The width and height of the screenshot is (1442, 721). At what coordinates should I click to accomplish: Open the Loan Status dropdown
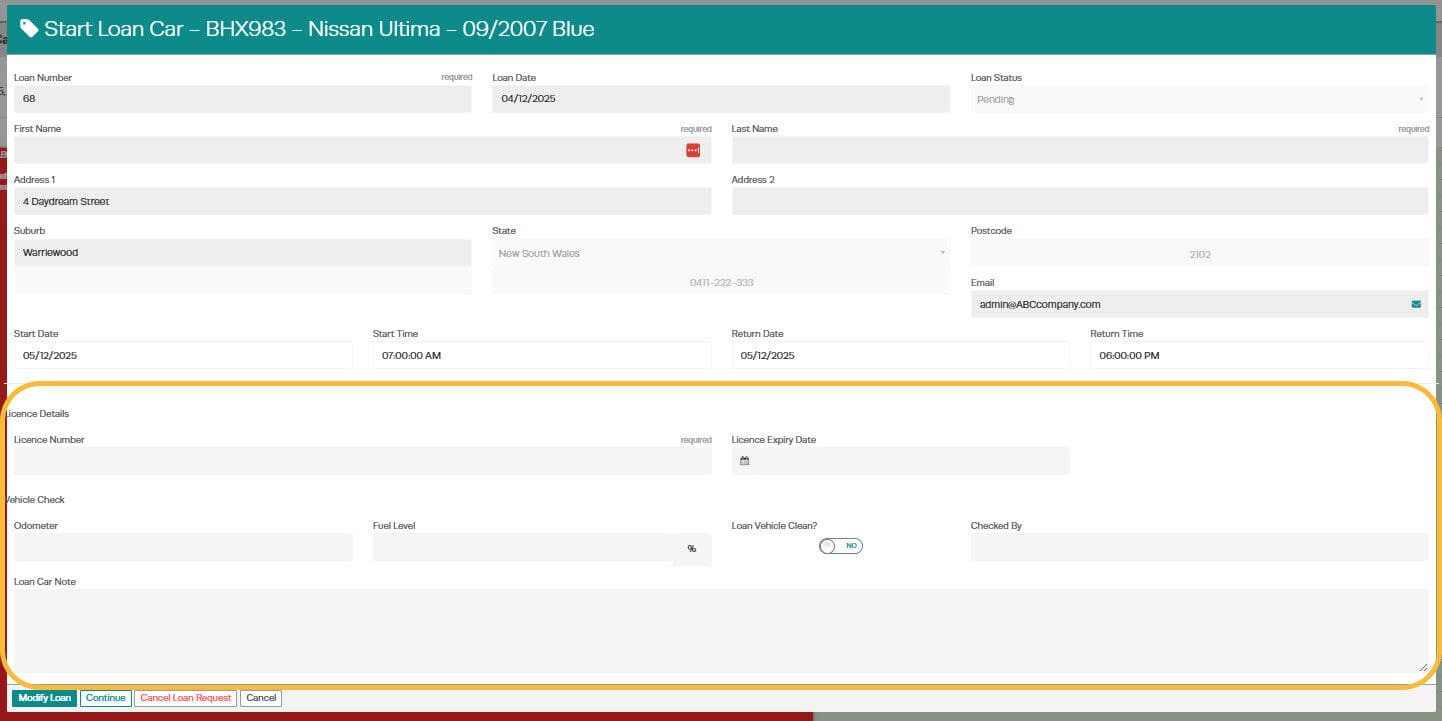coord(1199,99)
